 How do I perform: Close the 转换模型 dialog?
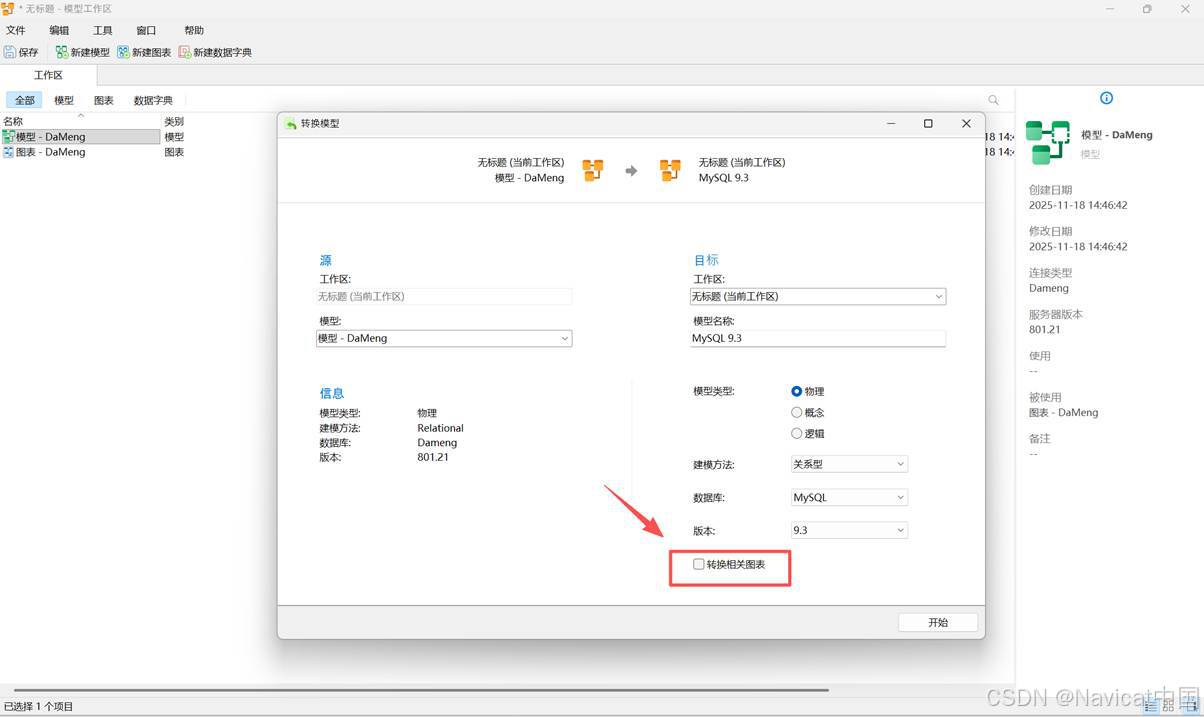[966, 123]
